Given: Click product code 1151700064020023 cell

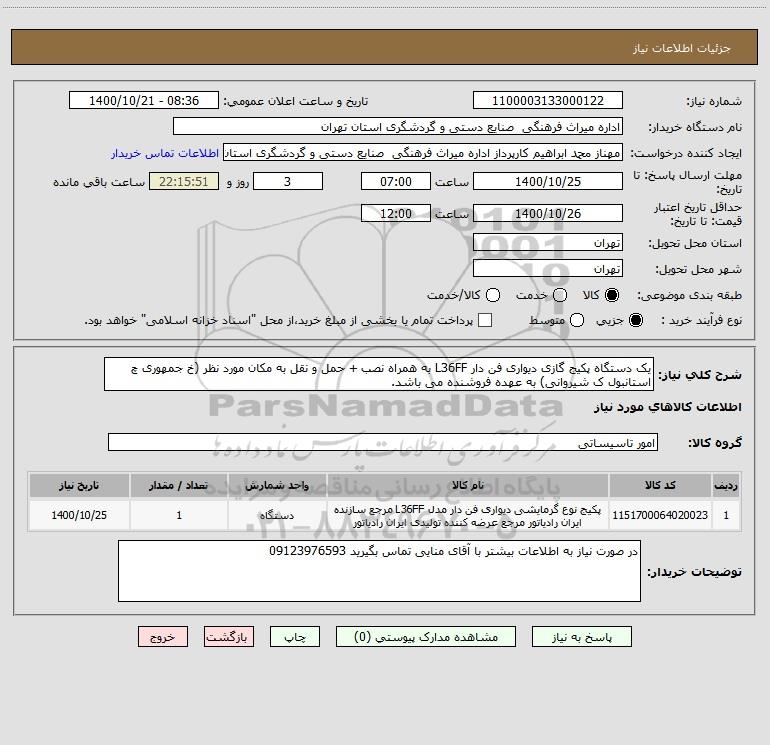Looking at the screenshot, I should 660,515.
